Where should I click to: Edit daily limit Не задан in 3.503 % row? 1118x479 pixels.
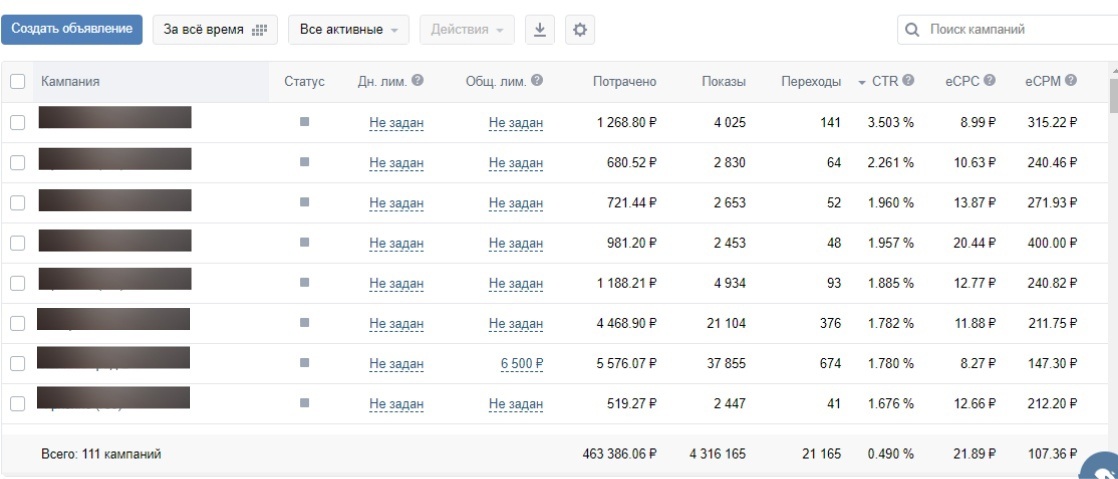coord(396,123)
